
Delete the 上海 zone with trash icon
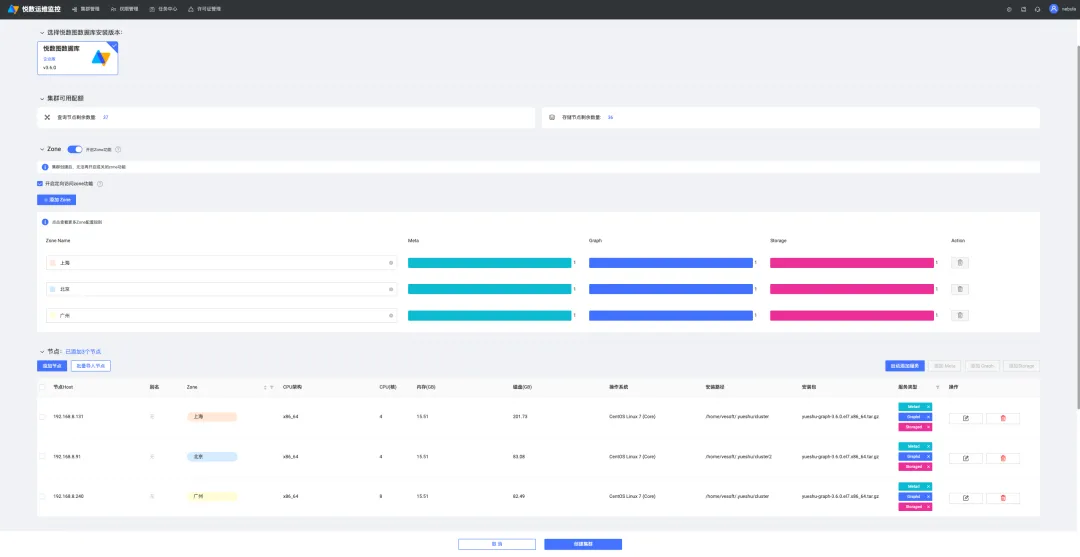coord(959,262)
